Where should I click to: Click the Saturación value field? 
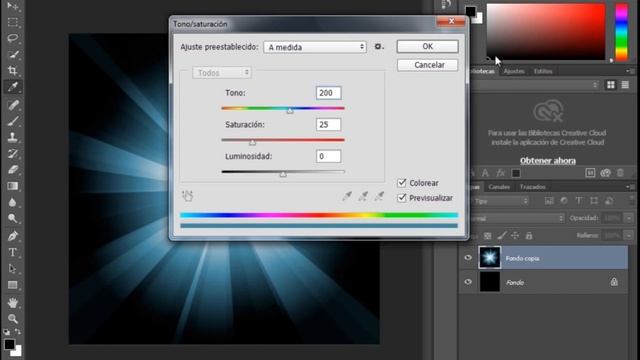pyautogui.click(x=328, y=124)
